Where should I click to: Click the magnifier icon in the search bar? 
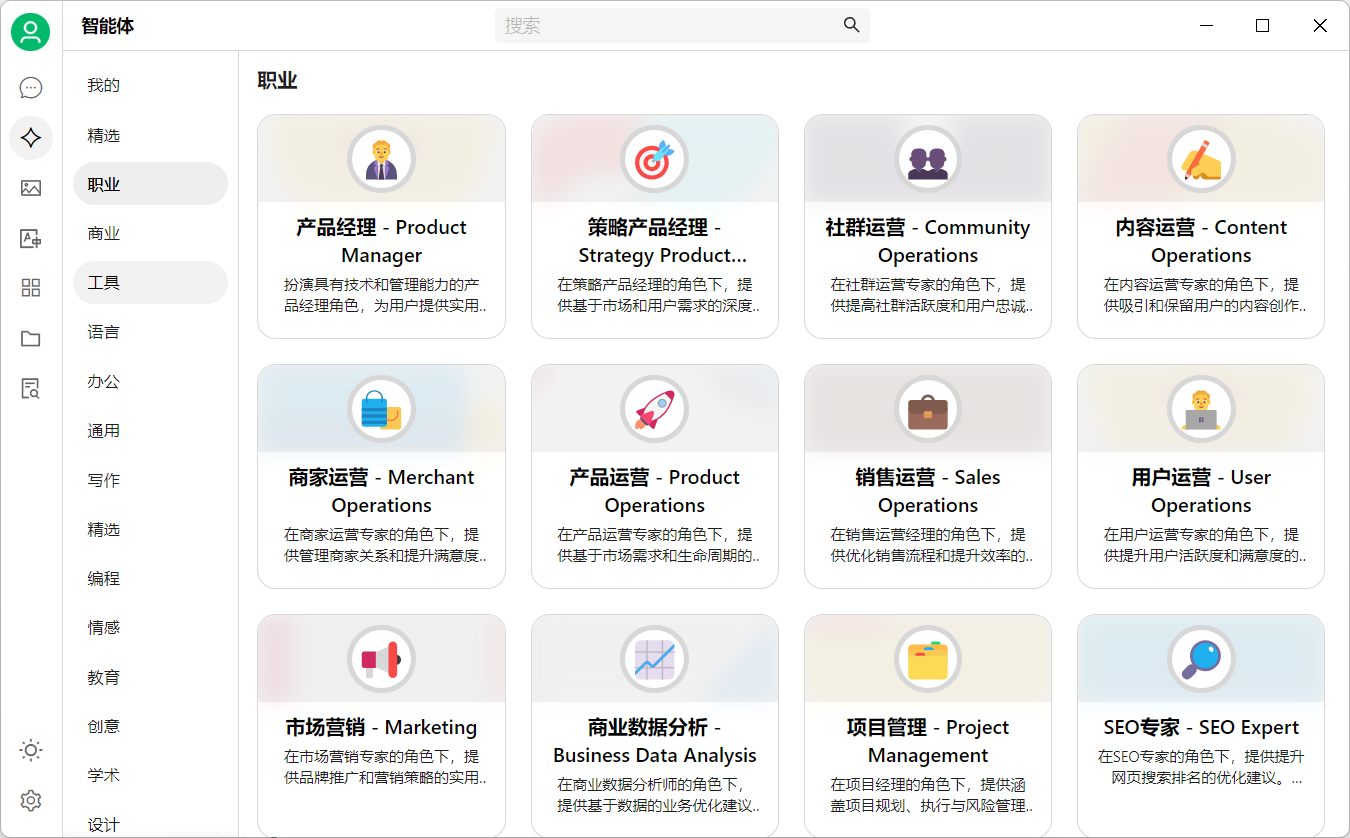pyautogui.click(x=850, y=25)
